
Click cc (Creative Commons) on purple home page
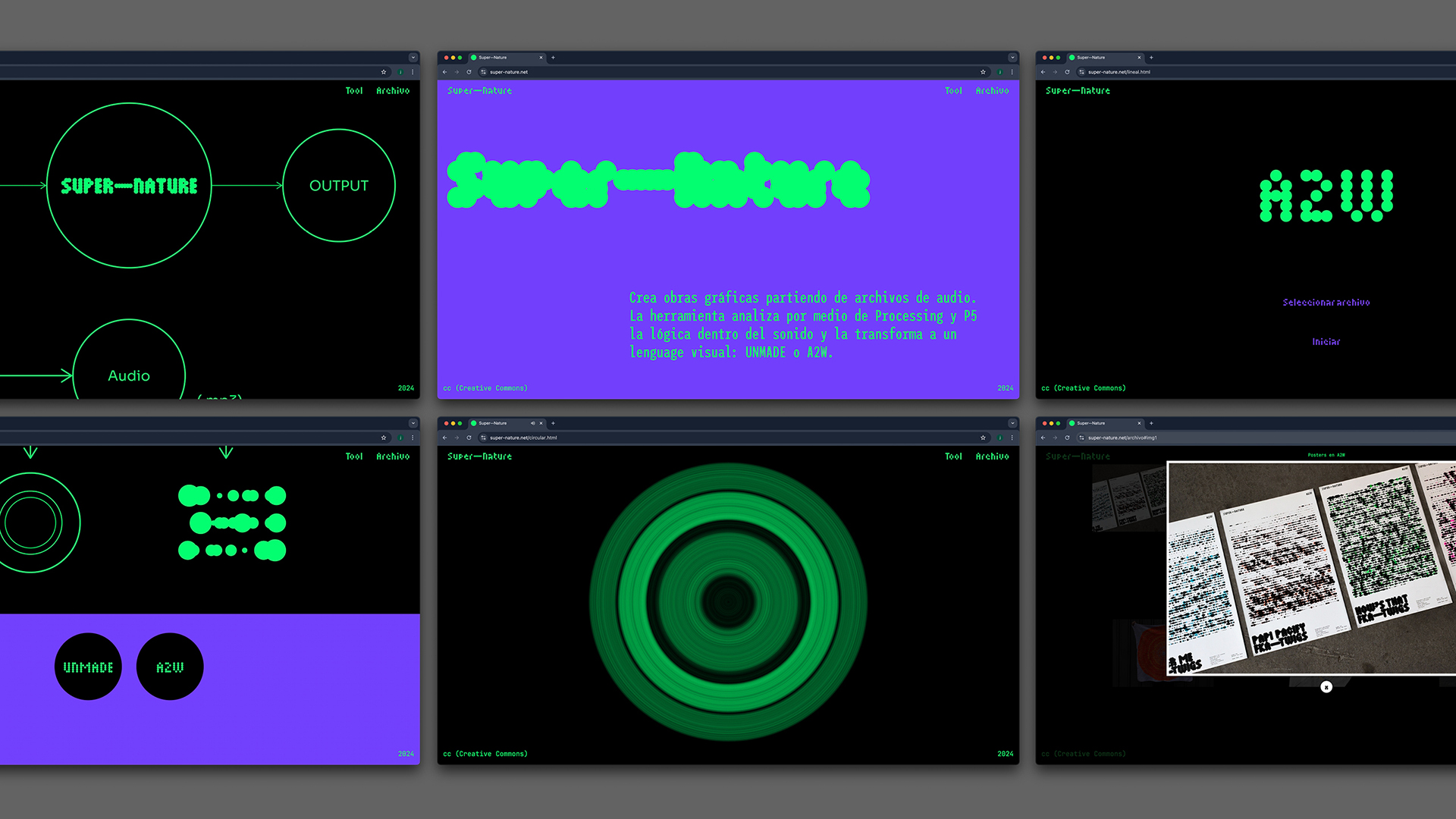(485, 388)
